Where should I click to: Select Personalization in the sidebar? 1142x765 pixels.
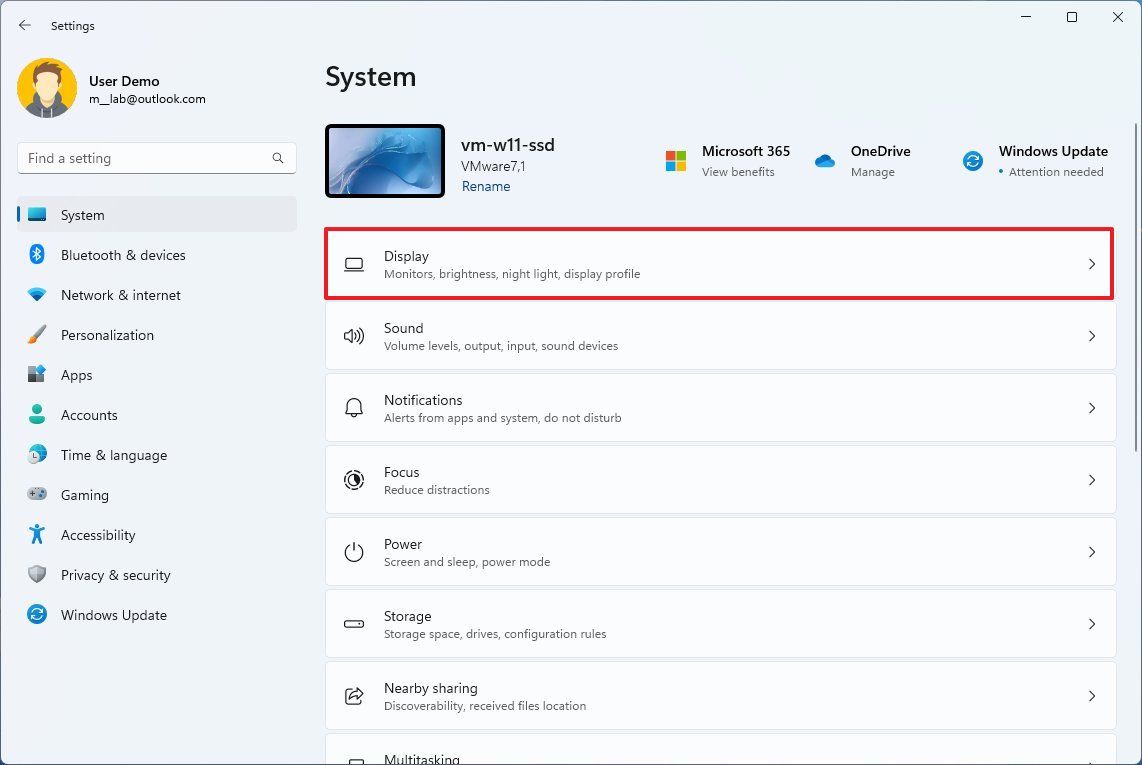[107, 335]
